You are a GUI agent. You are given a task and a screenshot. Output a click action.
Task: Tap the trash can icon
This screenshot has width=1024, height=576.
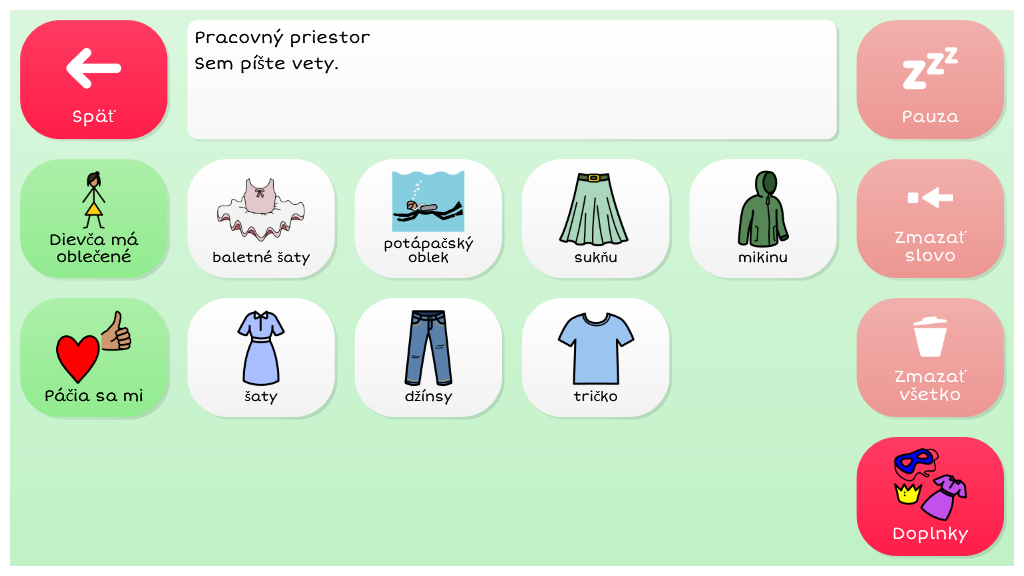(930, 336)
